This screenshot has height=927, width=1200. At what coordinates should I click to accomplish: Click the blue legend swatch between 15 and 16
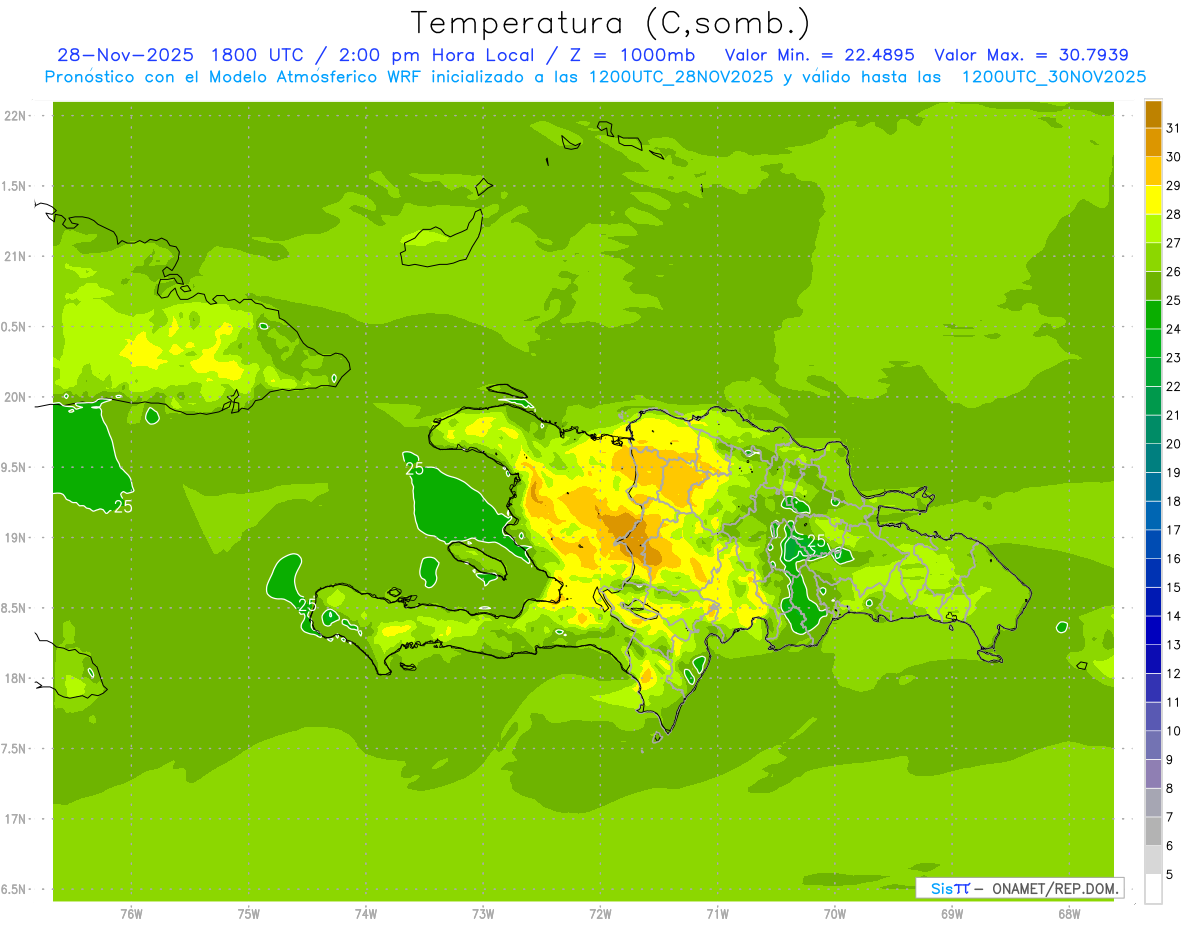(1153, 573)
